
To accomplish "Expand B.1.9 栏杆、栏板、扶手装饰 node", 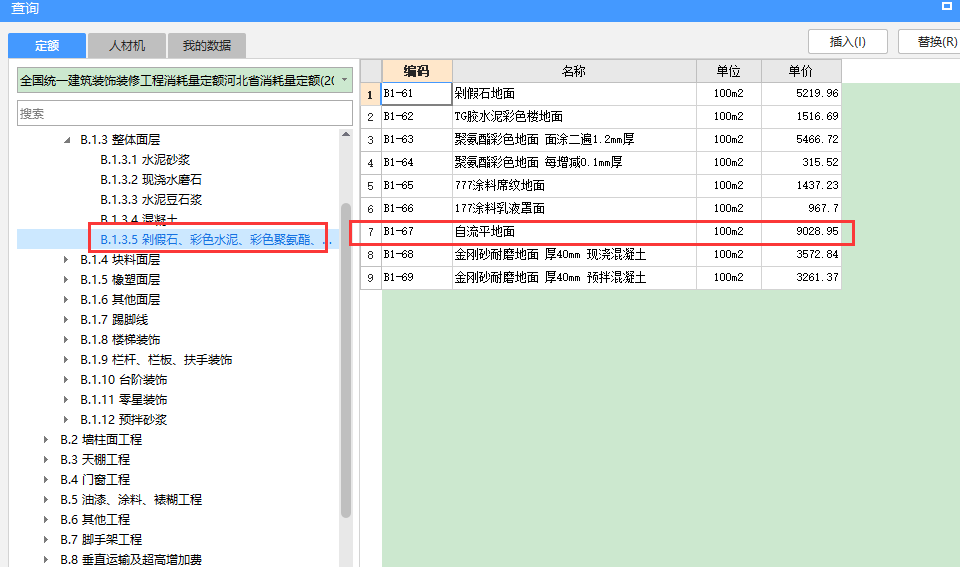I will point(66,359).
